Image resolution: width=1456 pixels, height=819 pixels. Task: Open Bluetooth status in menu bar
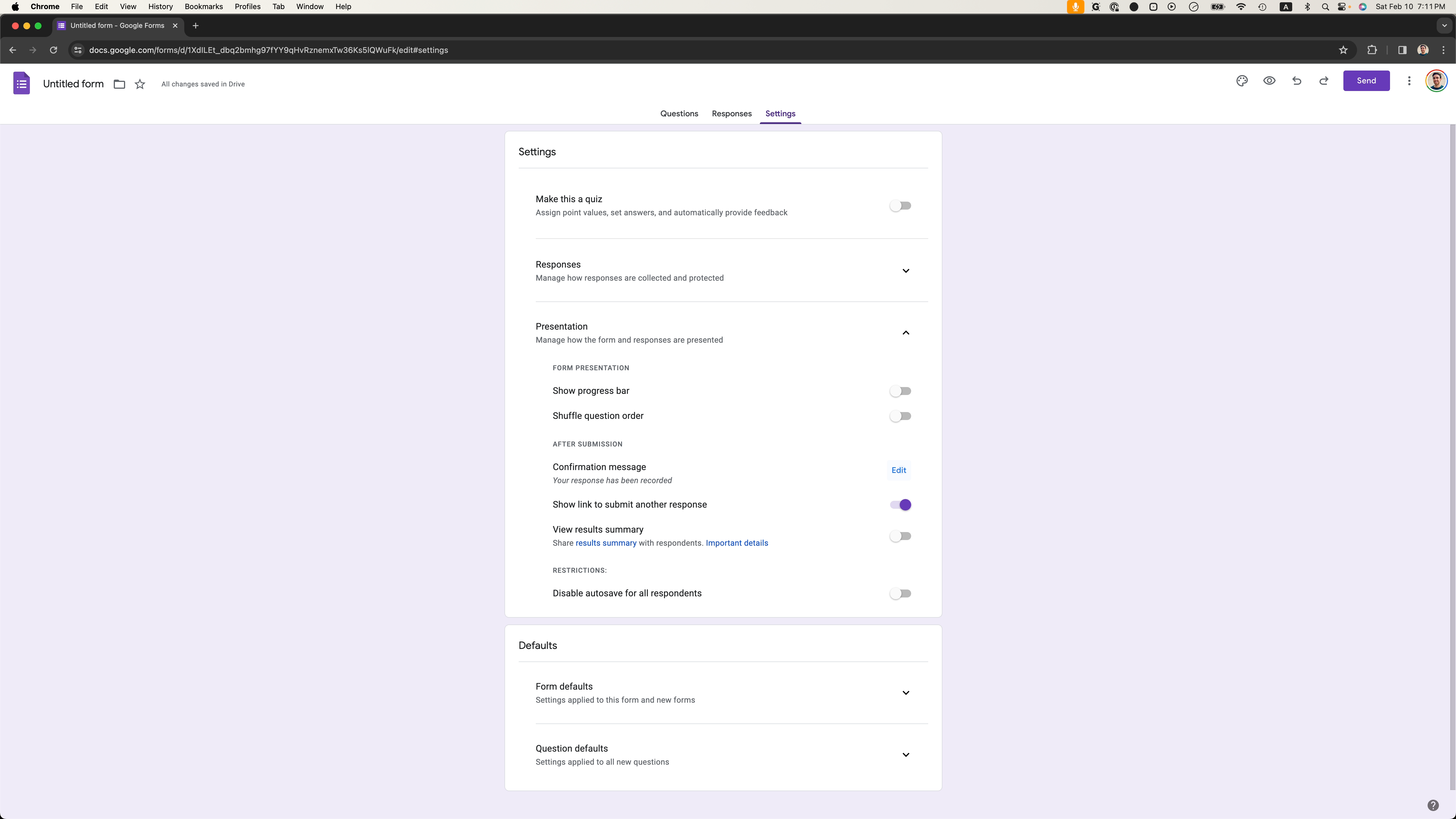click(x=1307, y=7)
